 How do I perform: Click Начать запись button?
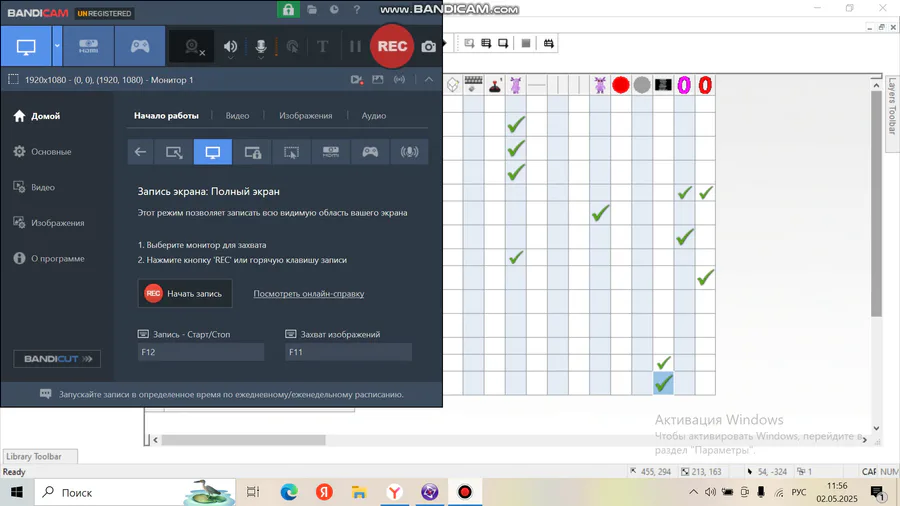(185, 293)
